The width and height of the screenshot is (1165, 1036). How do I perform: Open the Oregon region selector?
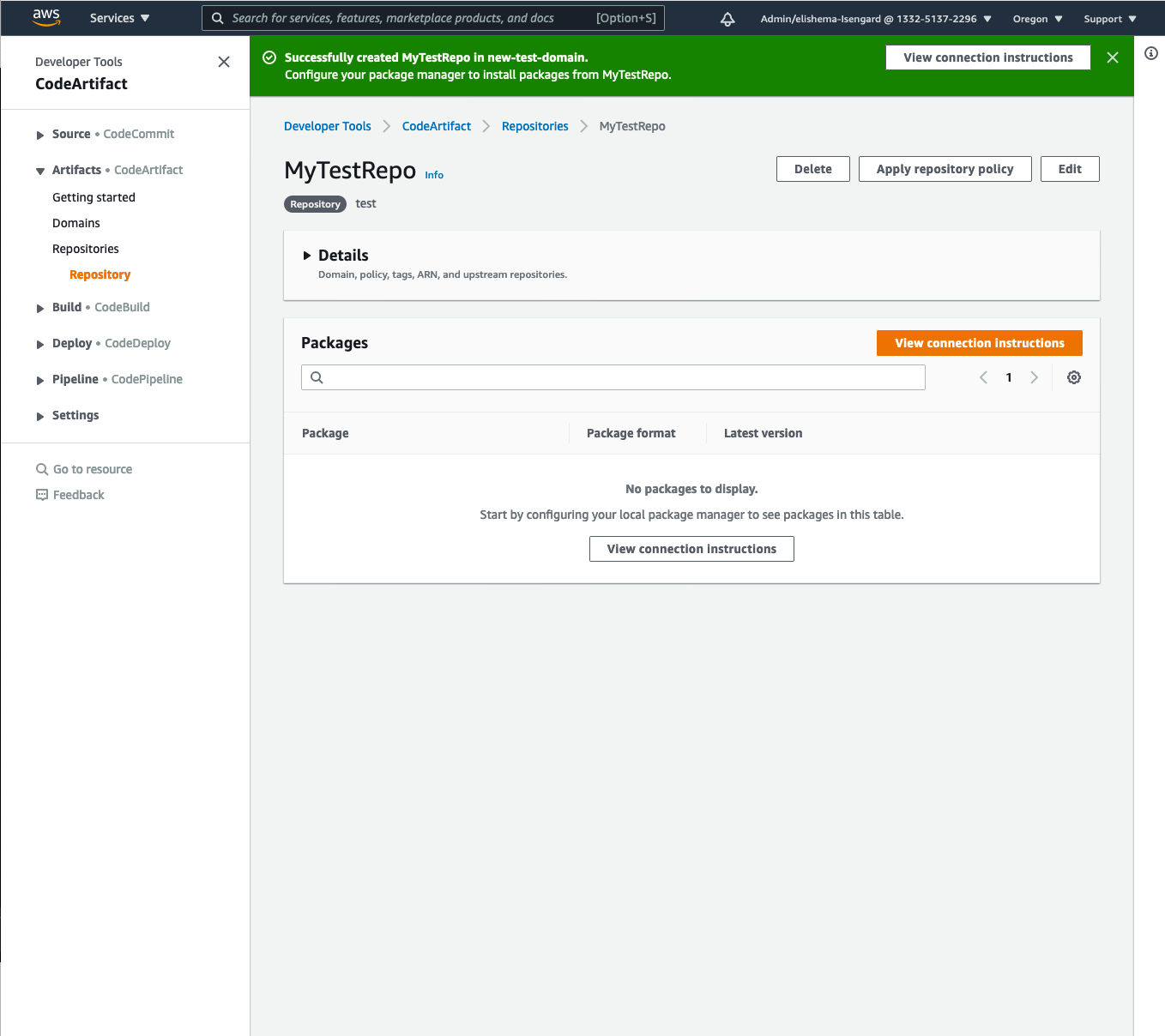click(1038, 19)
